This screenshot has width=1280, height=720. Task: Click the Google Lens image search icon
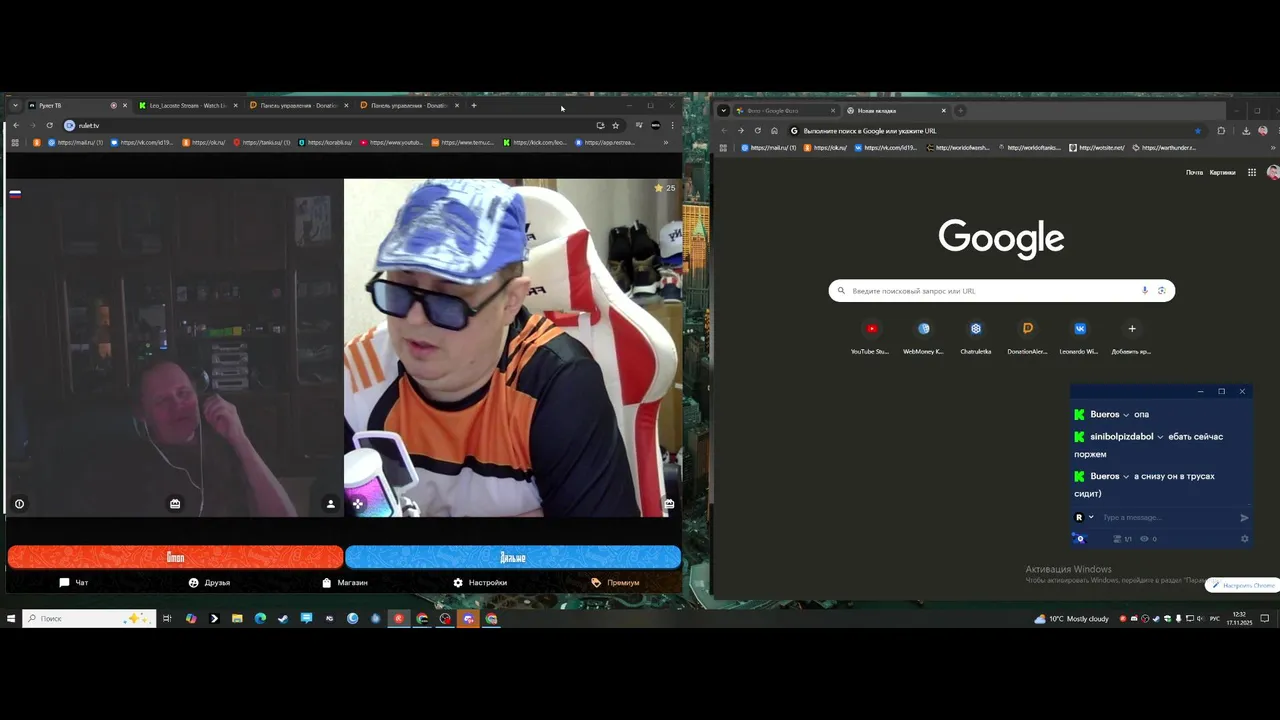tap(1161, 291)
